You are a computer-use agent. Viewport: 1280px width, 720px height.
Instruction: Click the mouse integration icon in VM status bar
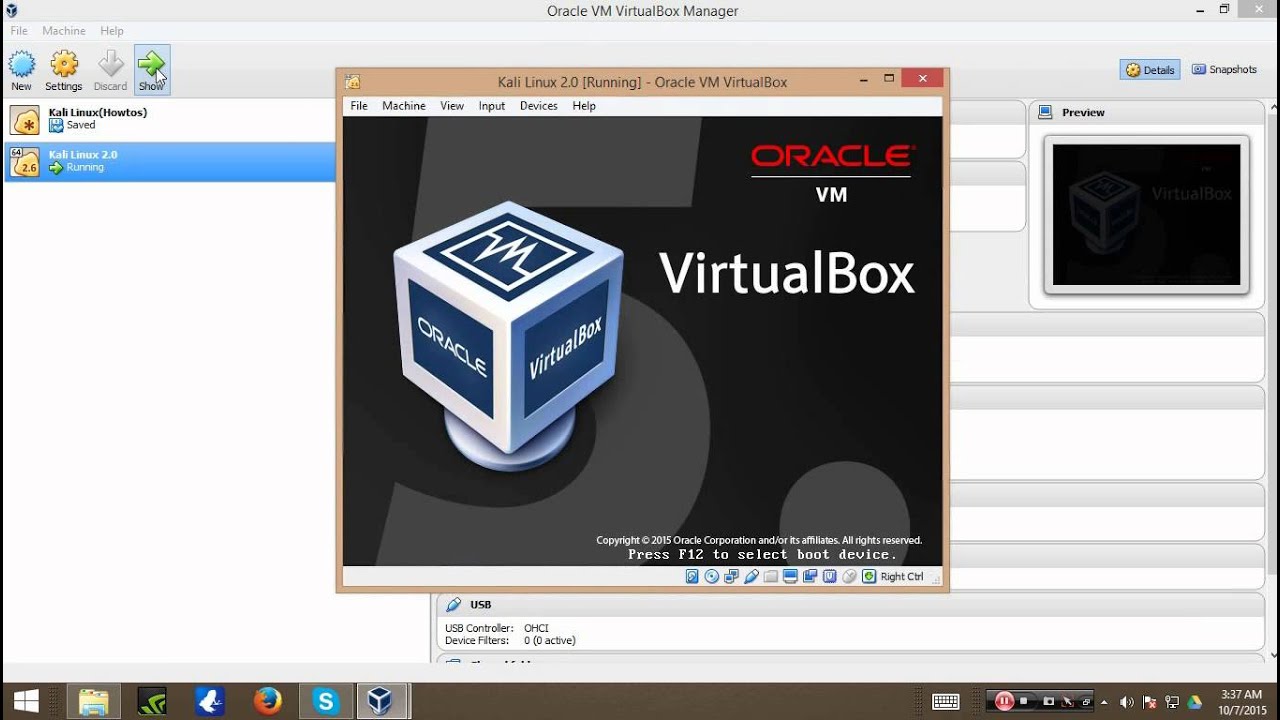[x=849, y=576]
